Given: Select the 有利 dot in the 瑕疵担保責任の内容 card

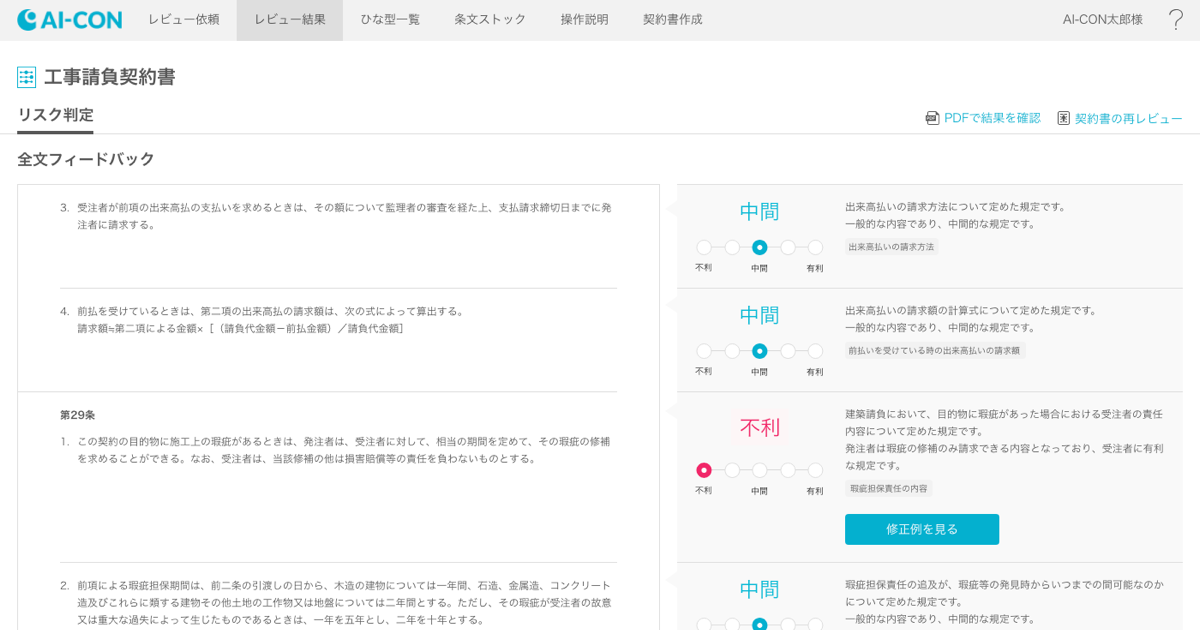Looking at the screenshot, I should (815, 470).
